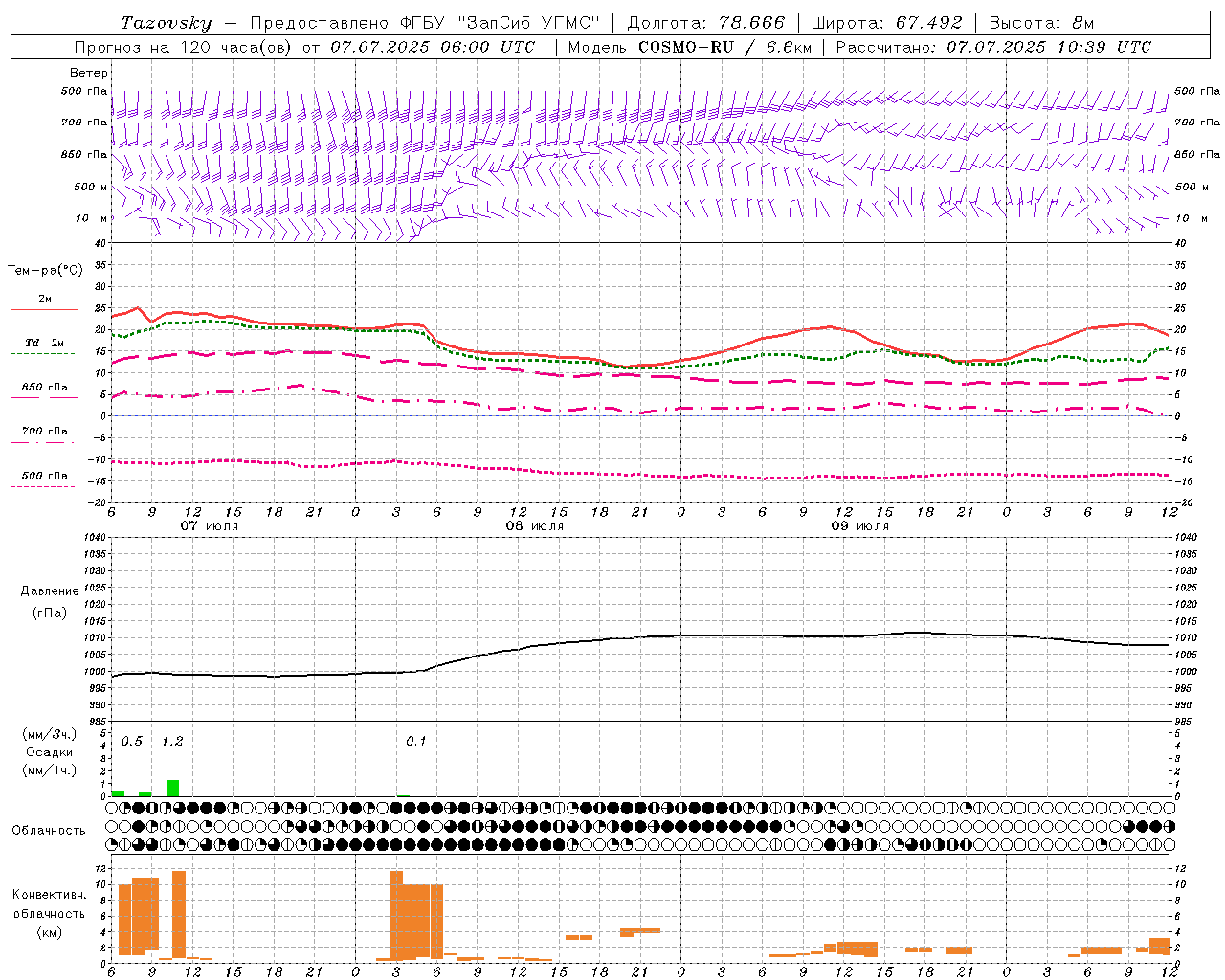The width and height of the screenshot is (1225, 980).
Task: Click the station name Tazovsky in header
Action: click(167, 23)
